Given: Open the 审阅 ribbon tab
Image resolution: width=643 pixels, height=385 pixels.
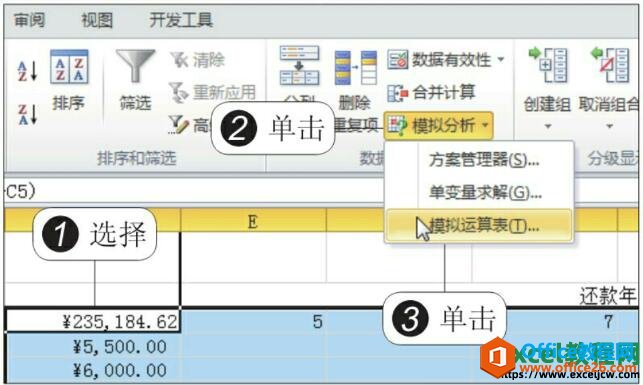Looking at the screenshot, I should 29,20.
